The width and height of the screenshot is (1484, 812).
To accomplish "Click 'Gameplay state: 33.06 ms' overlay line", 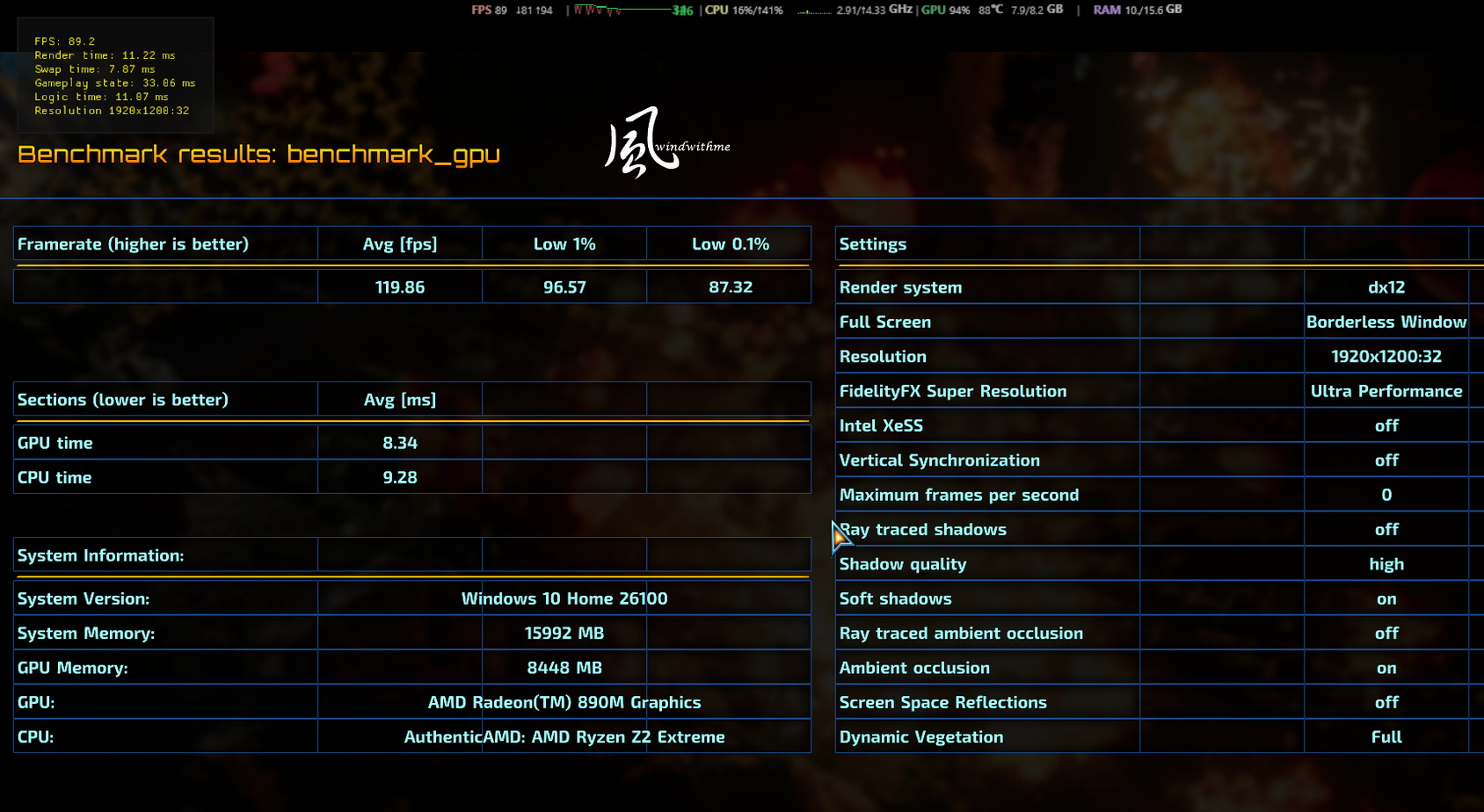I will point(115,83).
